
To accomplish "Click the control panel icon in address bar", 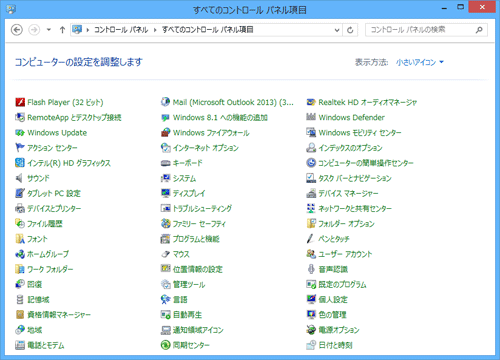I will (x=77, y=30).
